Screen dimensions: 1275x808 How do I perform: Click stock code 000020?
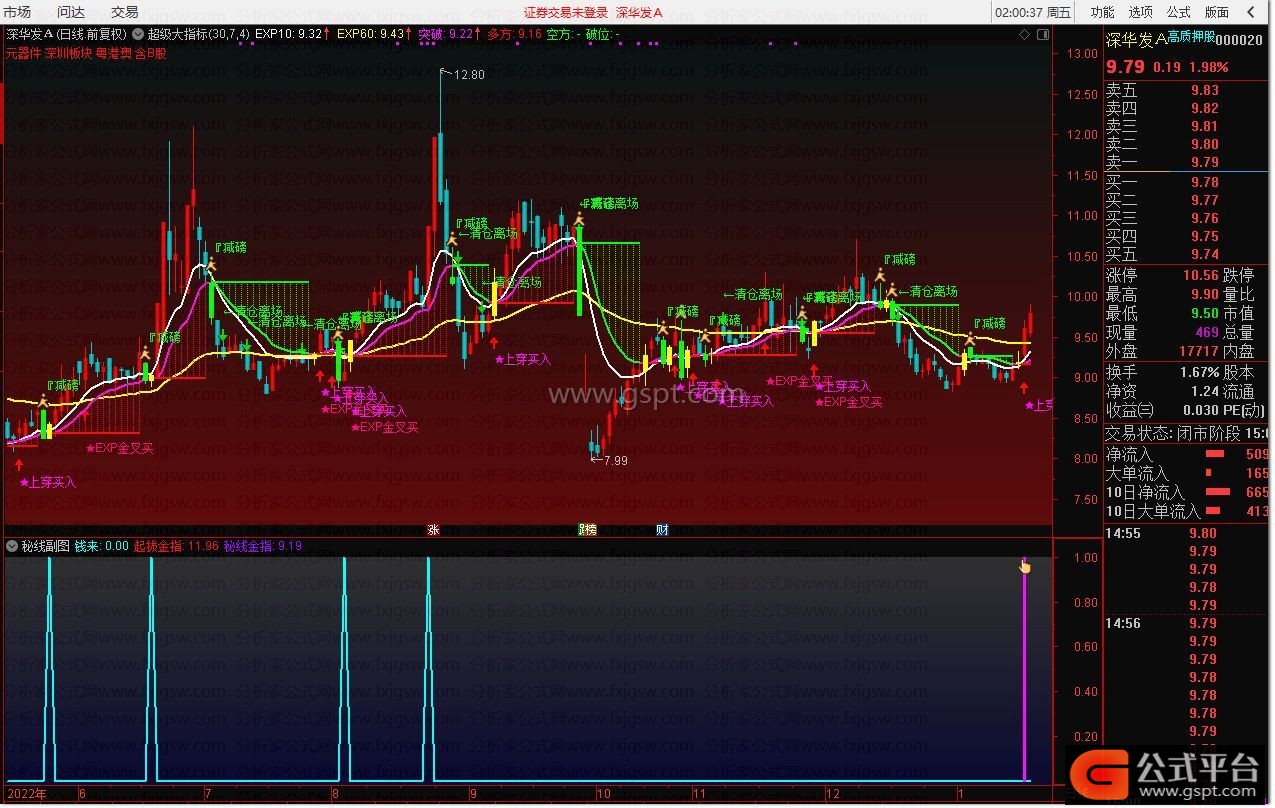coord(1239,40)
